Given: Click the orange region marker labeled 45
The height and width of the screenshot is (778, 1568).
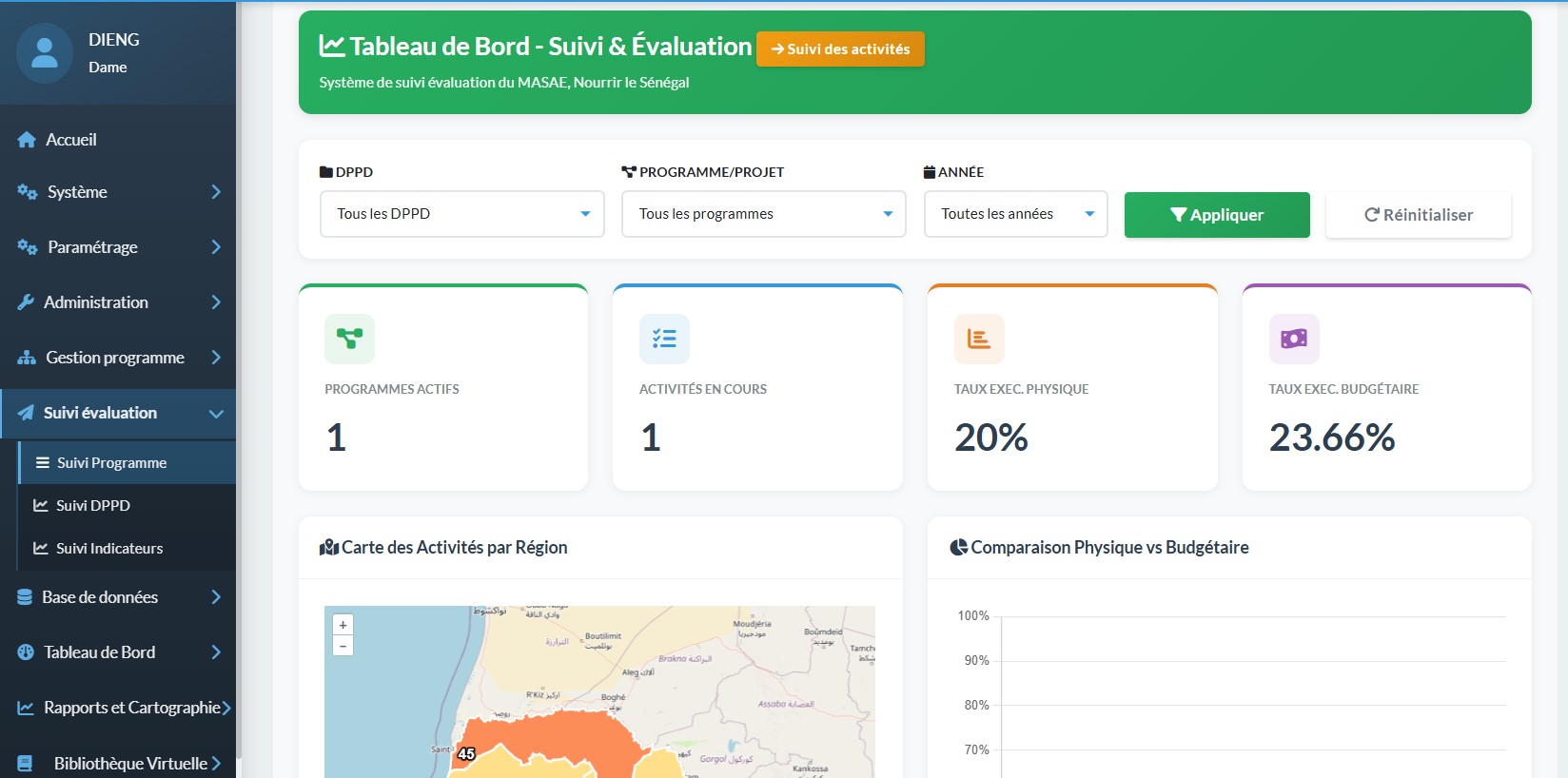Looking at the screenshot, I should pyautogui.click(x=466, y=753).
